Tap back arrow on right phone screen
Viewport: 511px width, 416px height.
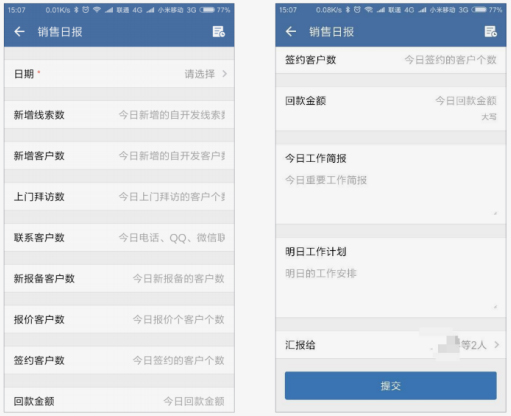291,32
